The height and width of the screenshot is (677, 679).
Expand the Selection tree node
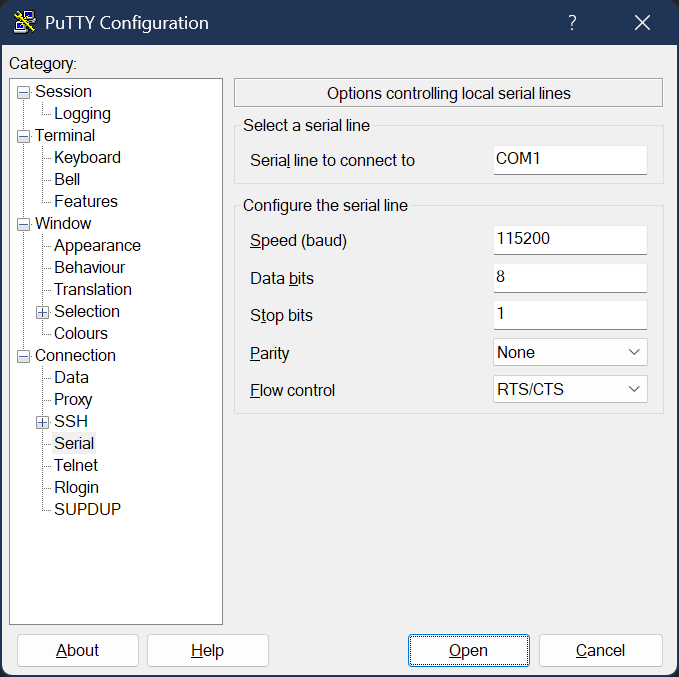click(x=43, y=312)
